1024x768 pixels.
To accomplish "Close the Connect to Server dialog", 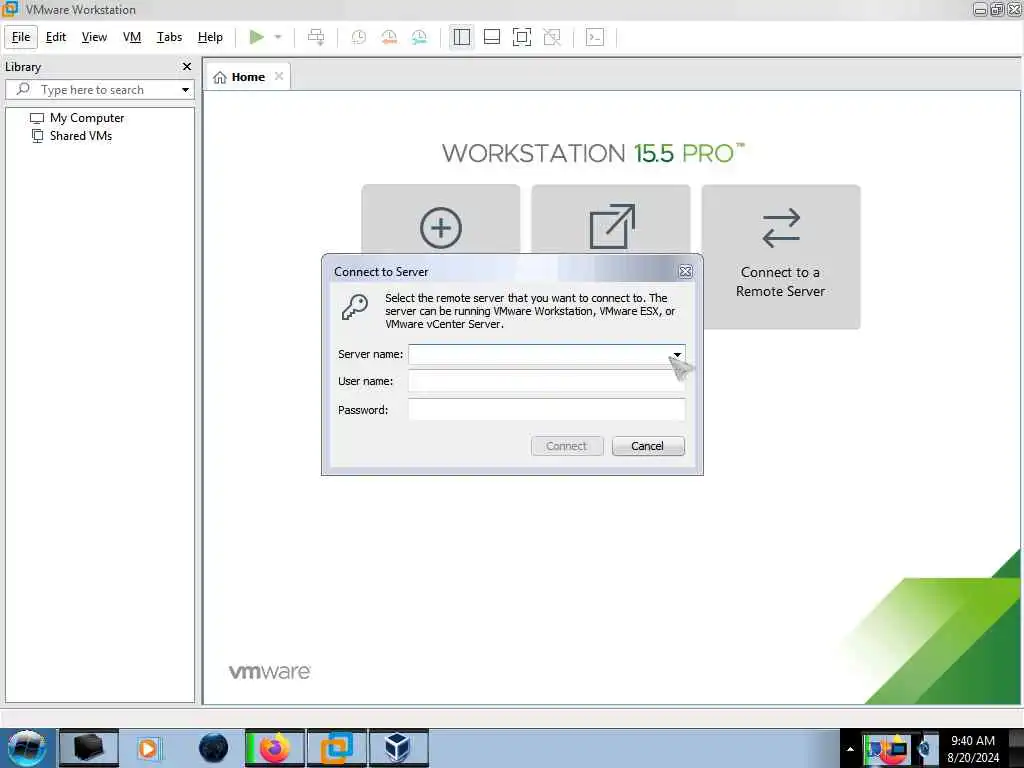I will pos(685,272).
